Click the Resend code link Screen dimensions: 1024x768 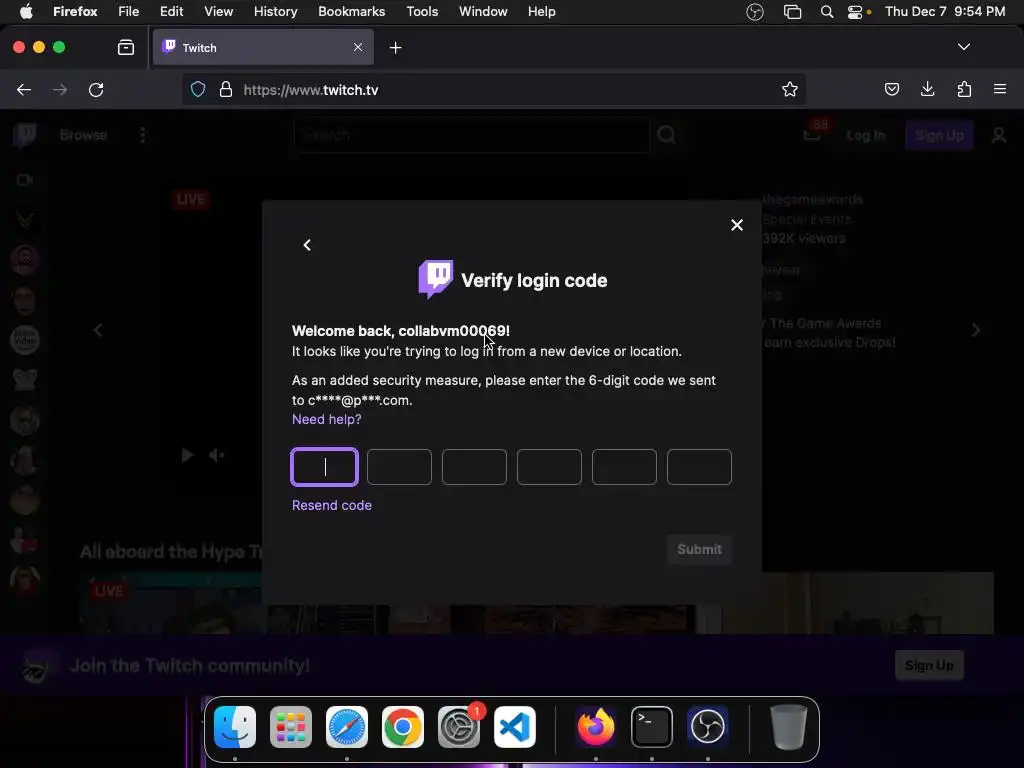332,505
